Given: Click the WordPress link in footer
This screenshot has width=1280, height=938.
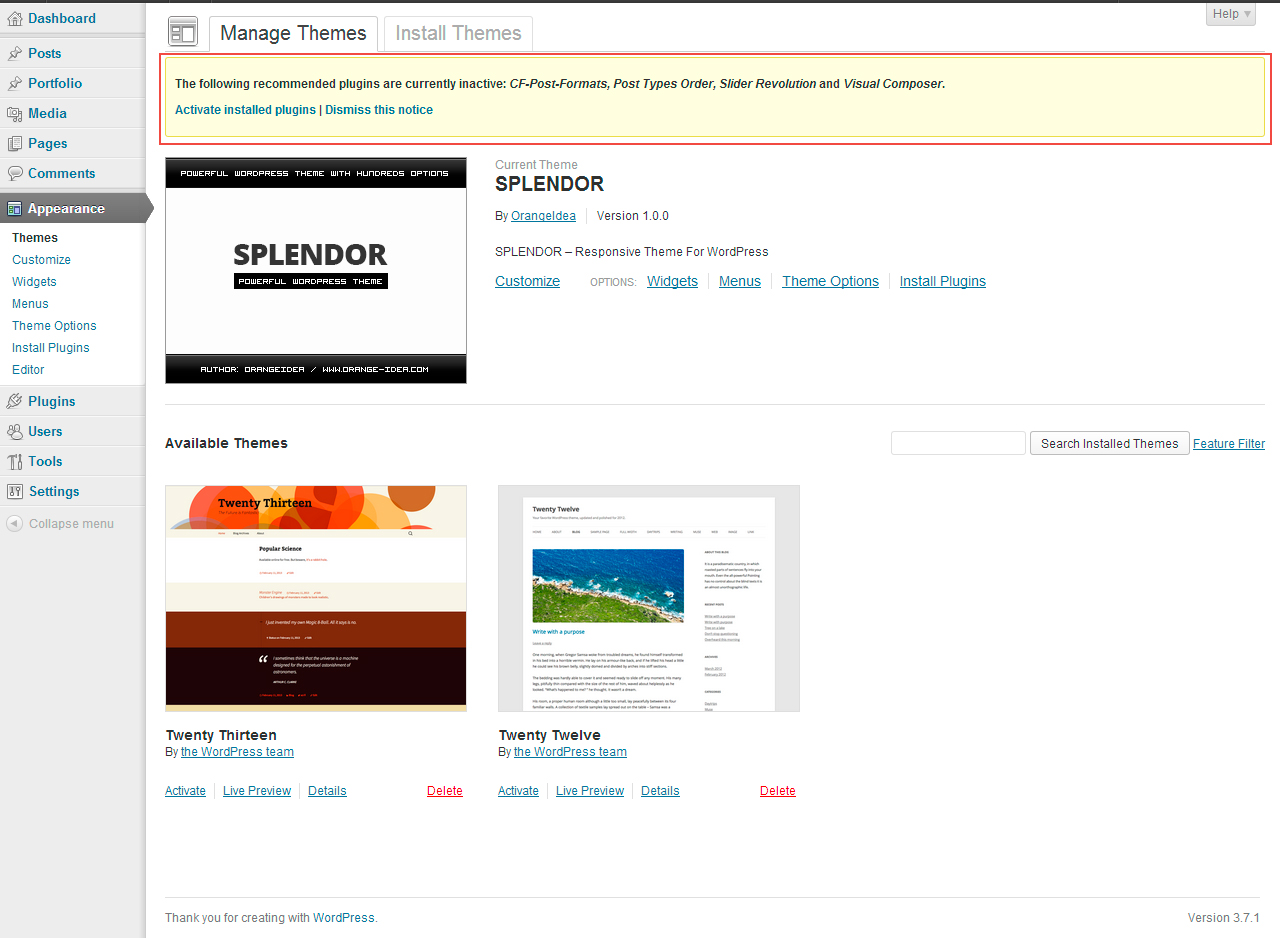Looking at the screenshot, I should (x=343, y=918).
